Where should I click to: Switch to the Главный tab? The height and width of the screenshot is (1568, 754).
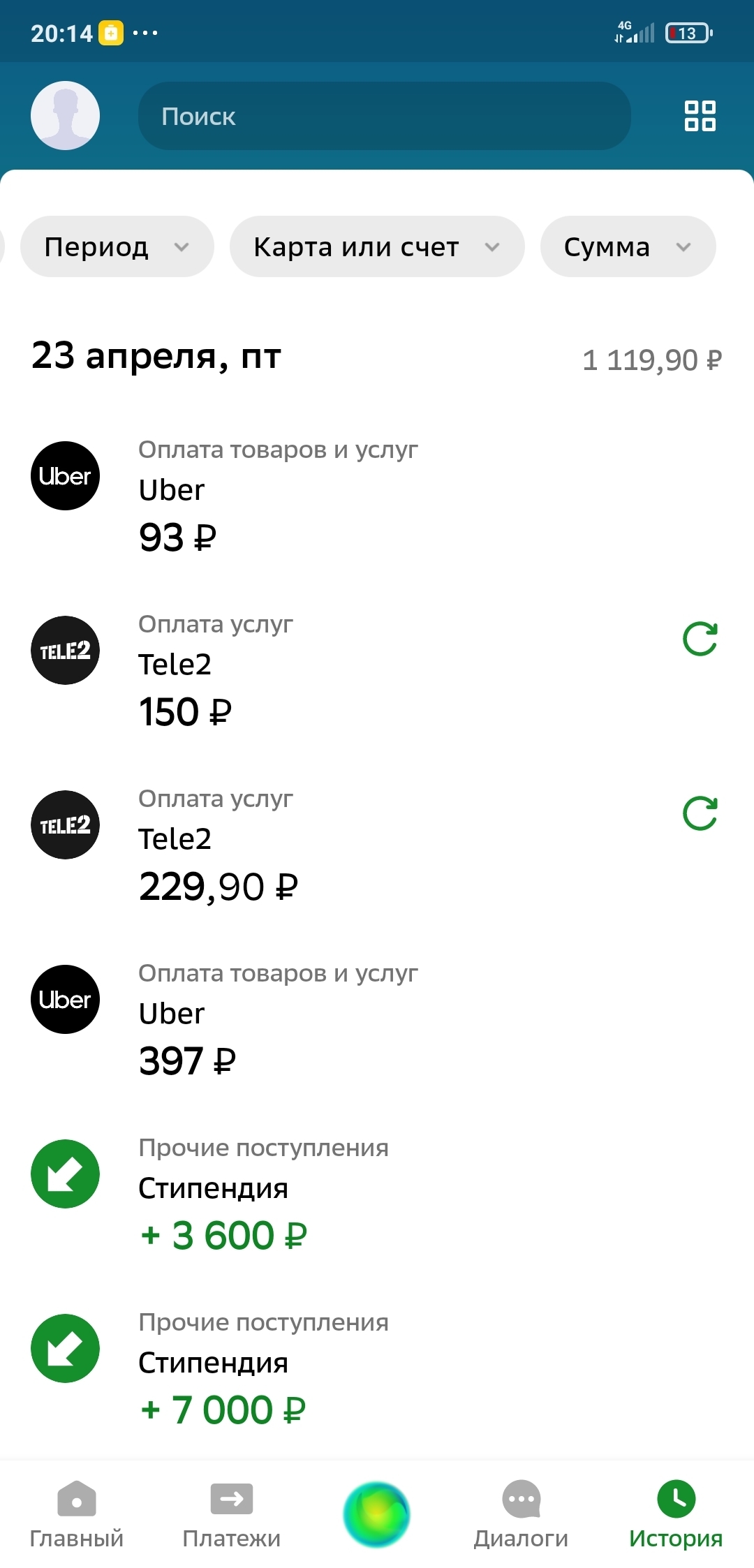coord(76,1514)
